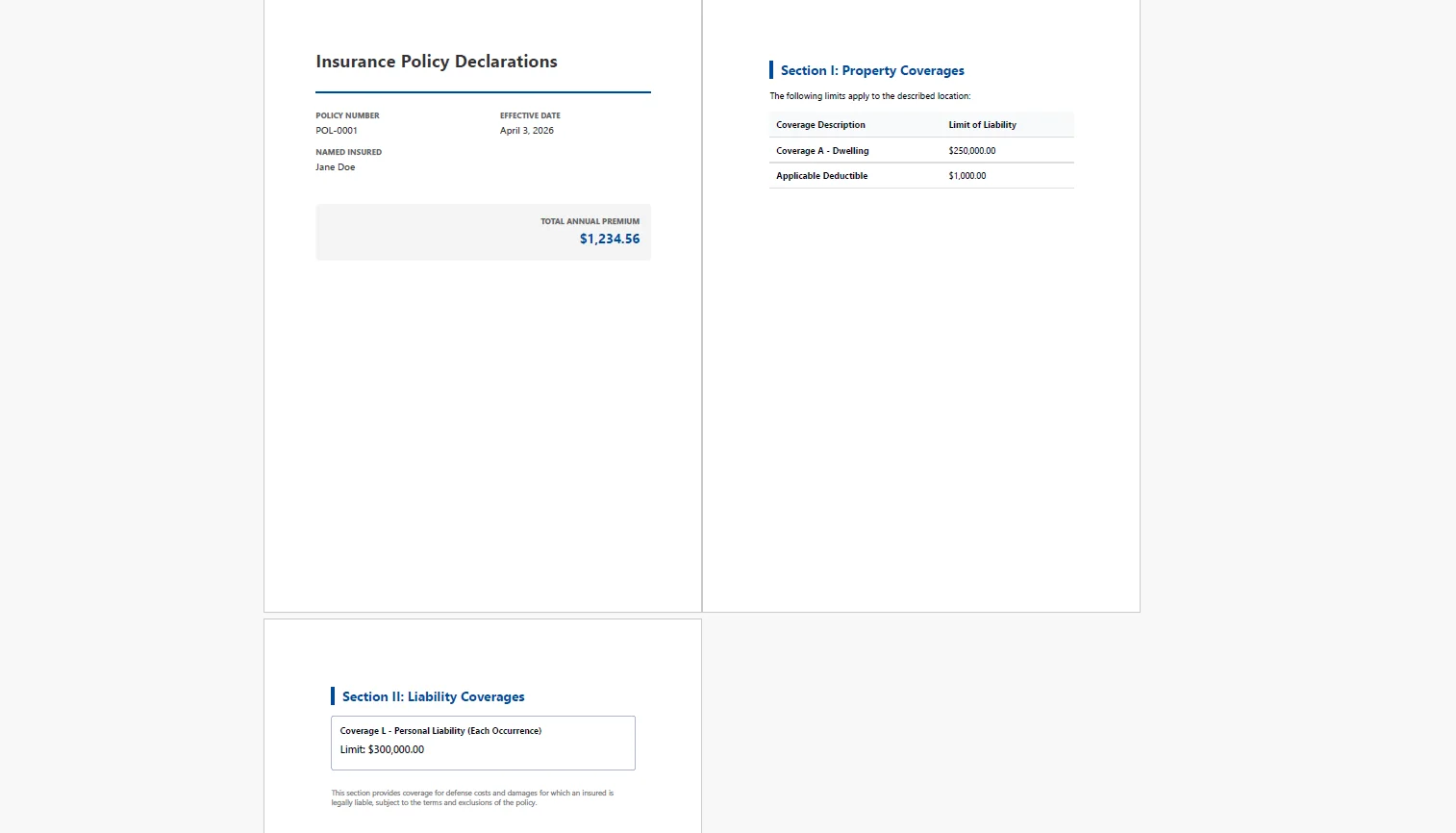Viewport: 1456px width, 833px height.
Task: Click the Limit: $300,000.00 line
Action: coord(382,750)
